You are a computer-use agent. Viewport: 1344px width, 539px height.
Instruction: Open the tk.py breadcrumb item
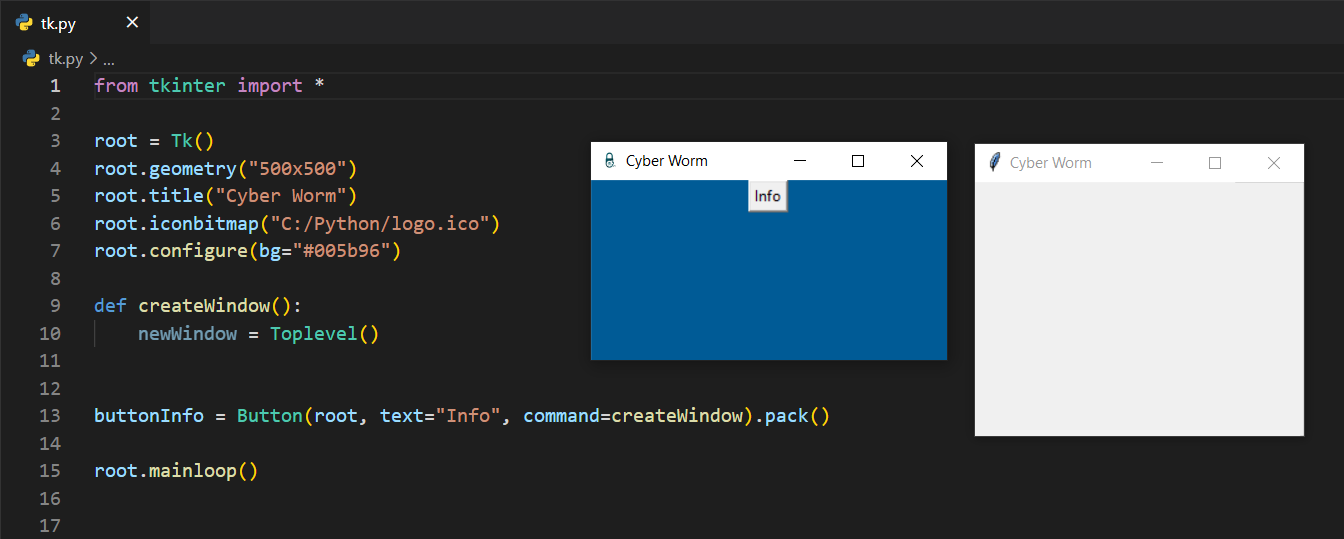(x=66, y=59)
